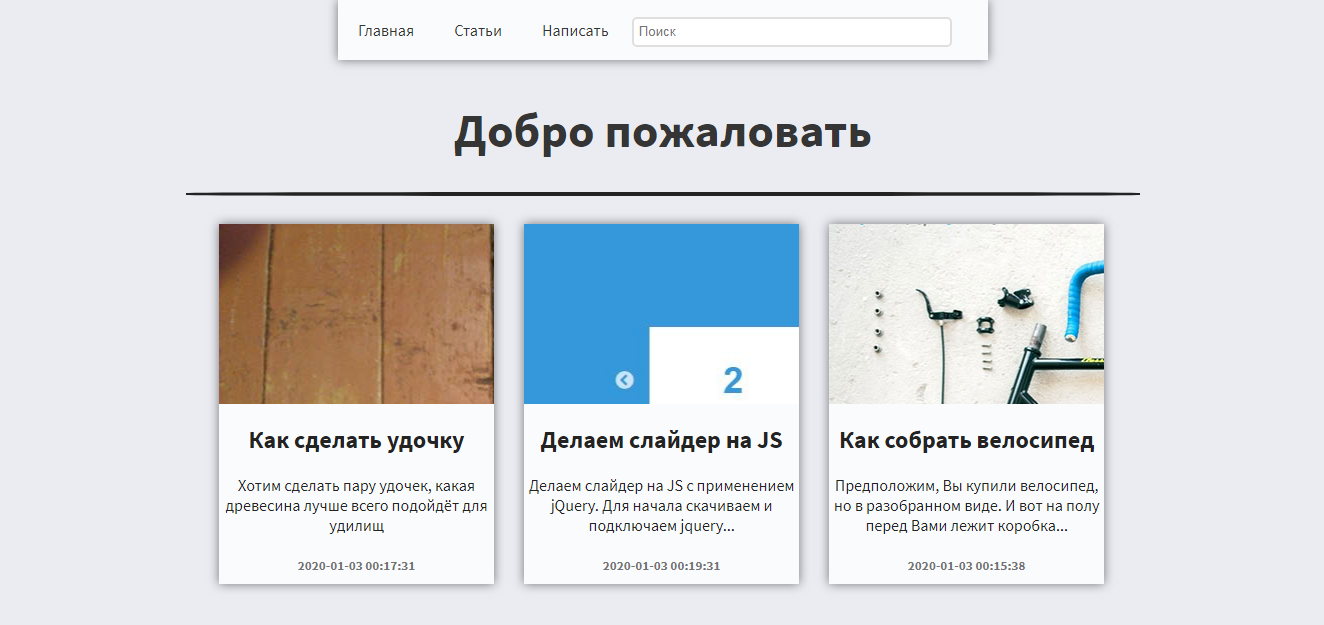Click the bicycle article description text

coord(966,506)
